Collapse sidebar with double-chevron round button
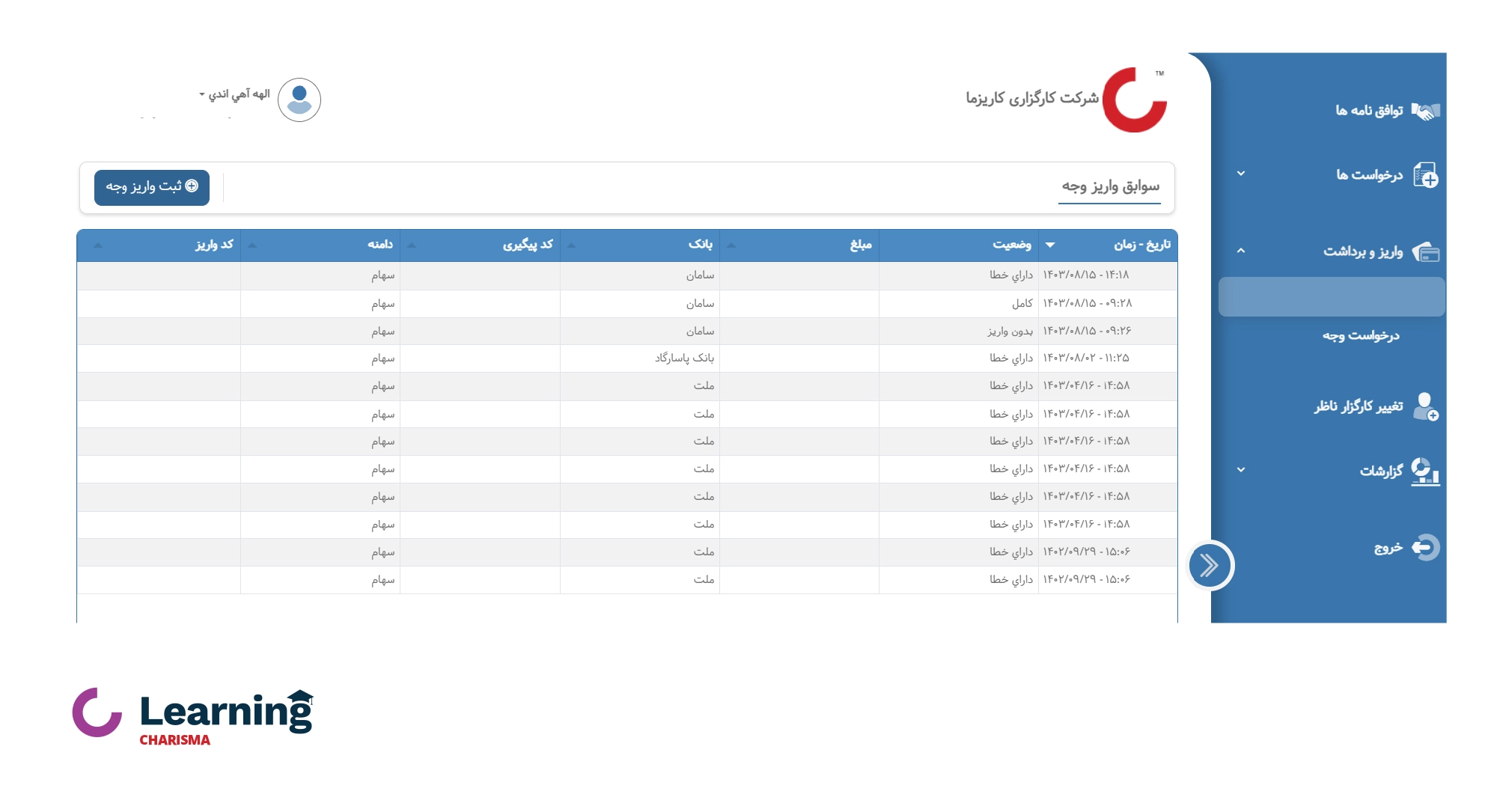The height and width of the screenshot is (812, 1497). [x=1209, y=566]
